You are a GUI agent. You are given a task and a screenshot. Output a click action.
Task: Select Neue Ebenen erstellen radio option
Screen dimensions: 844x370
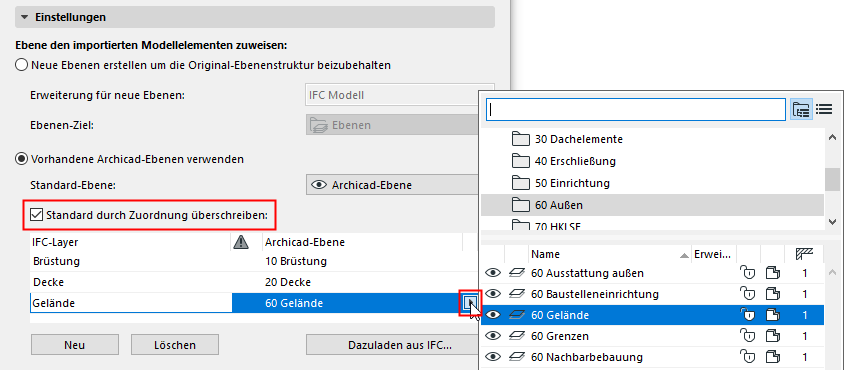22,65
